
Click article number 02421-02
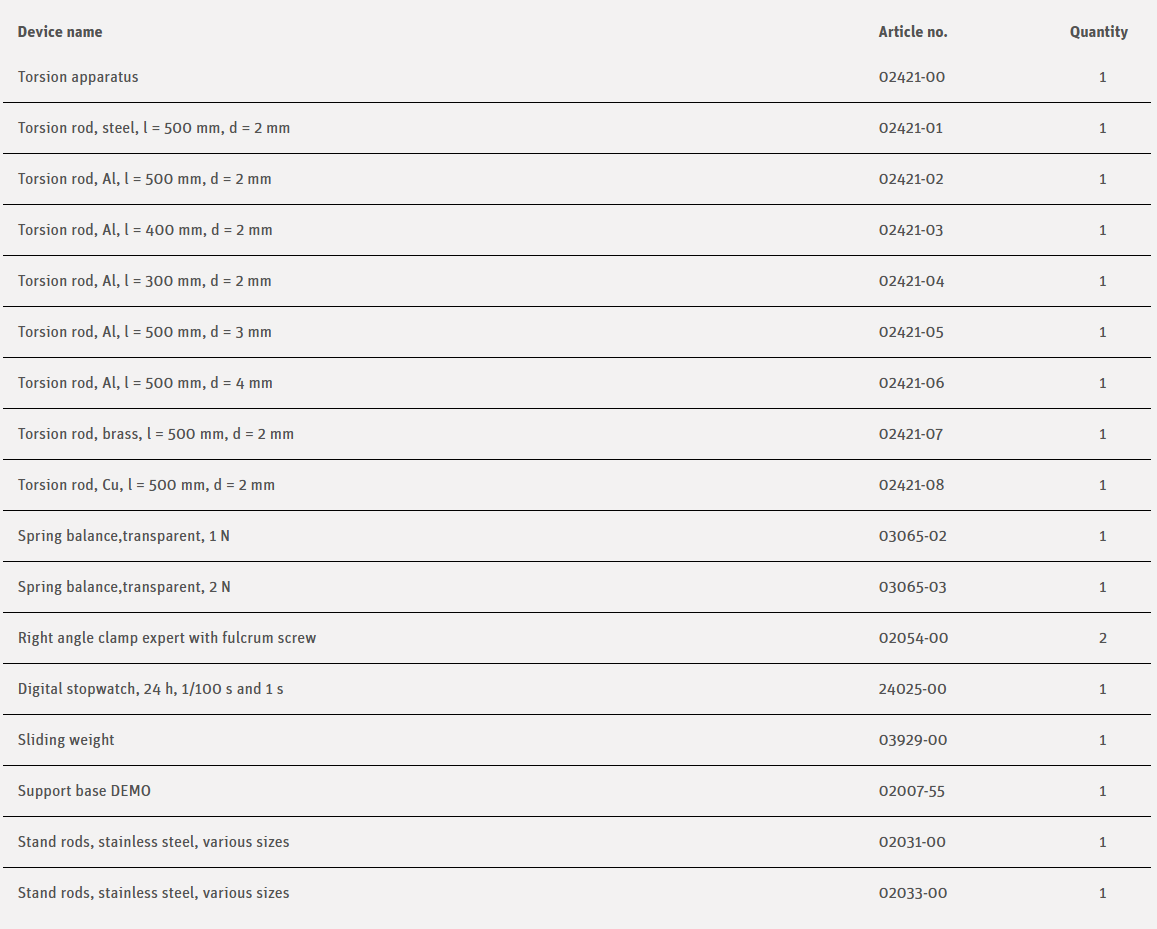point(911,179)
